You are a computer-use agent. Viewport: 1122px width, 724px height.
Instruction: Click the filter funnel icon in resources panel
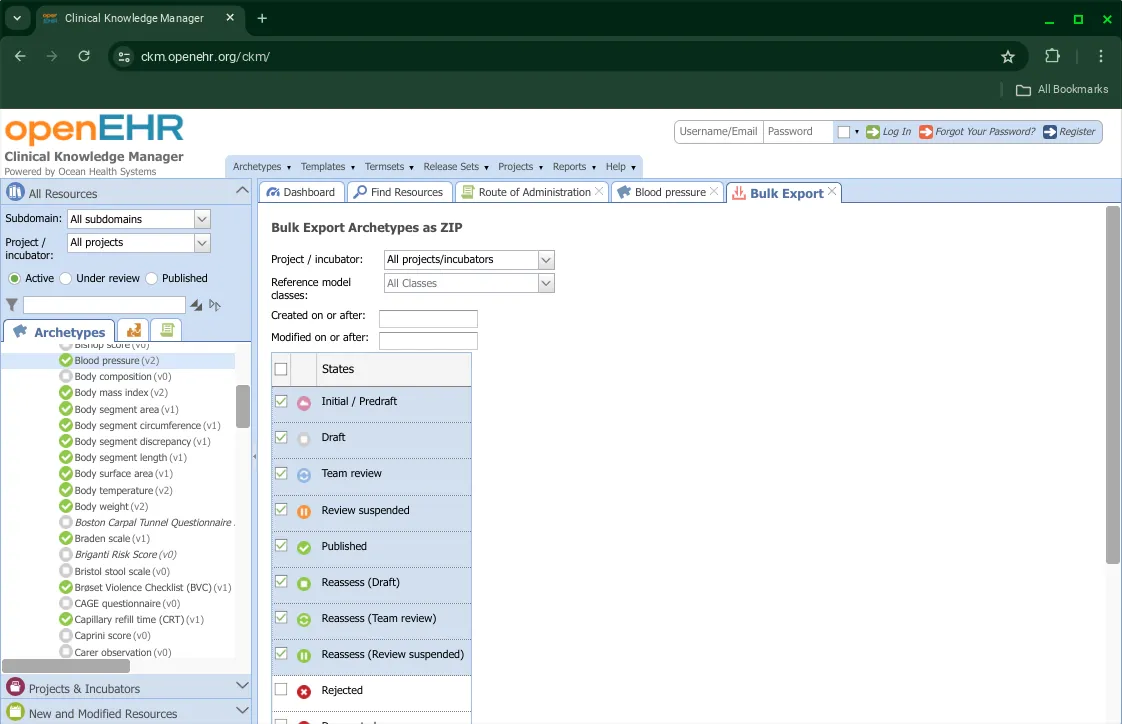coord(12,305)
